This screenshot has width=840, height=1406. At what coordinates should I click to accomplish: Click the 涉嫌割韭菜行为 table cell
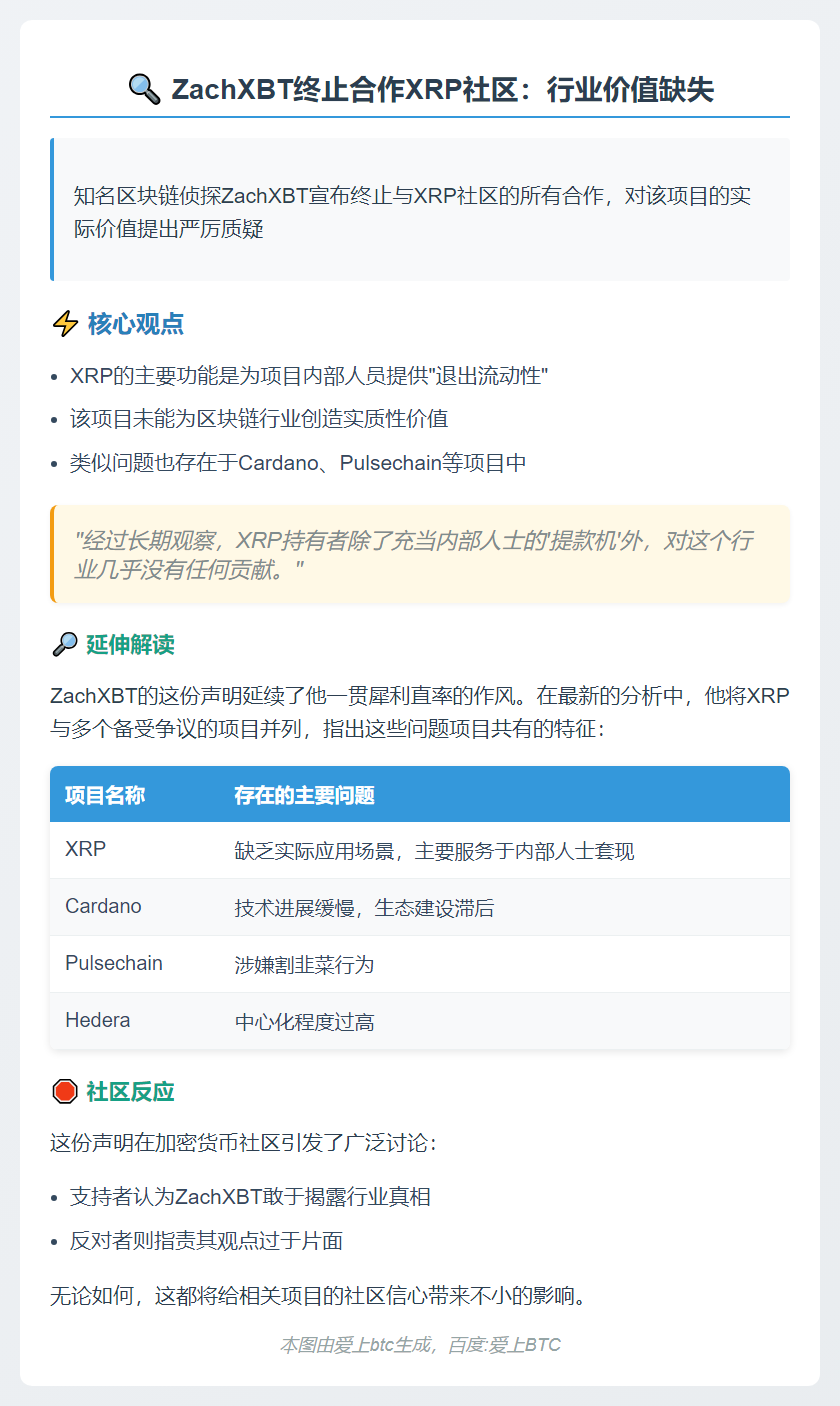pyautogui.click(x=290, y=965)
